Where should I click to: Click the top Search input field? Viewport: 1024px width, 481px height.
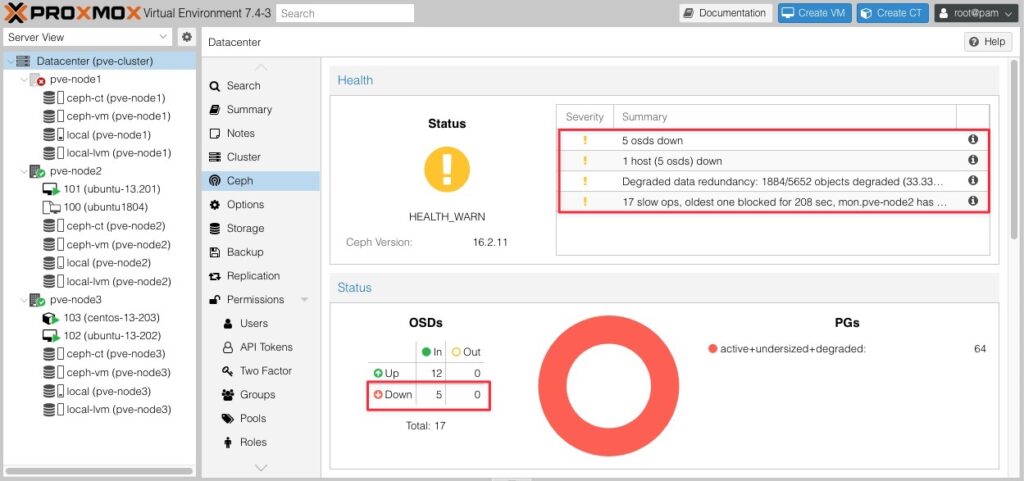pyautogui.click(x=345, y=13)
